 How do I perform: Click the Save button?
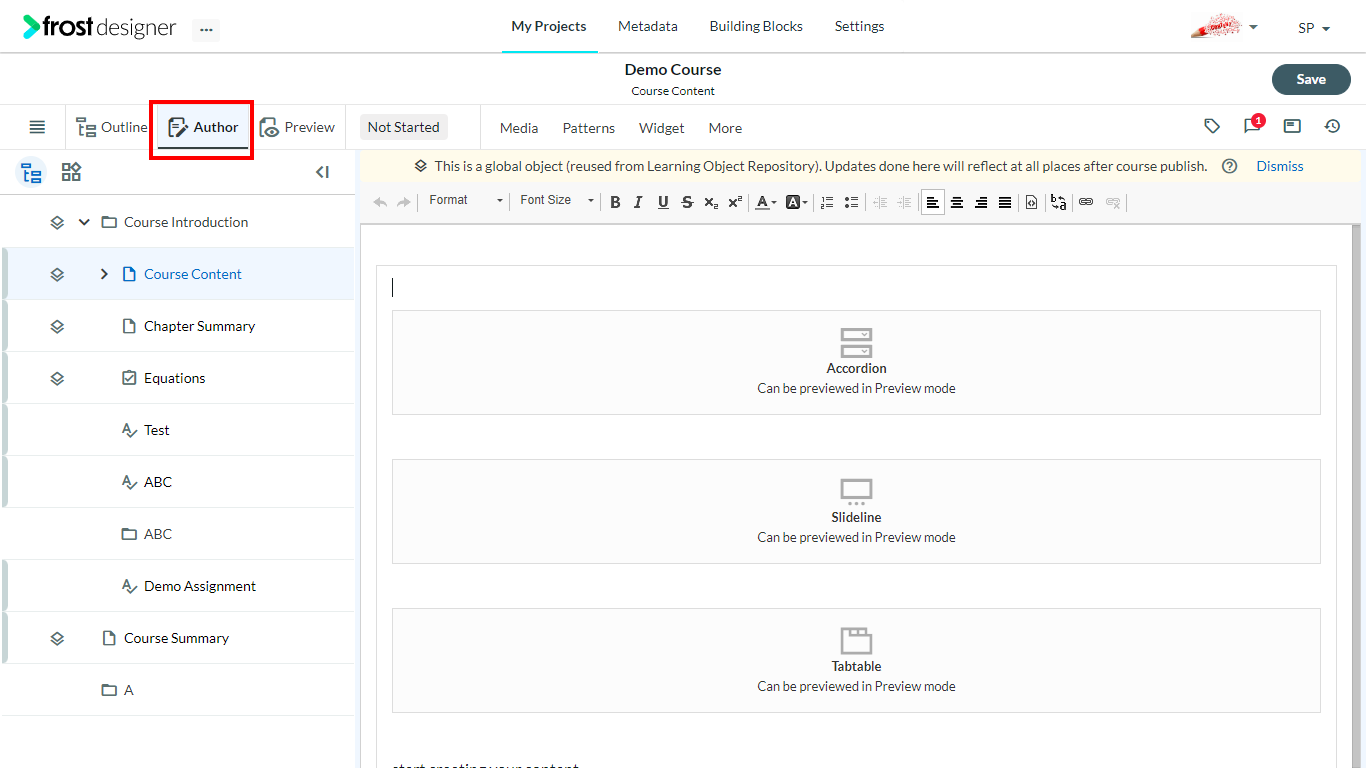1311,80
